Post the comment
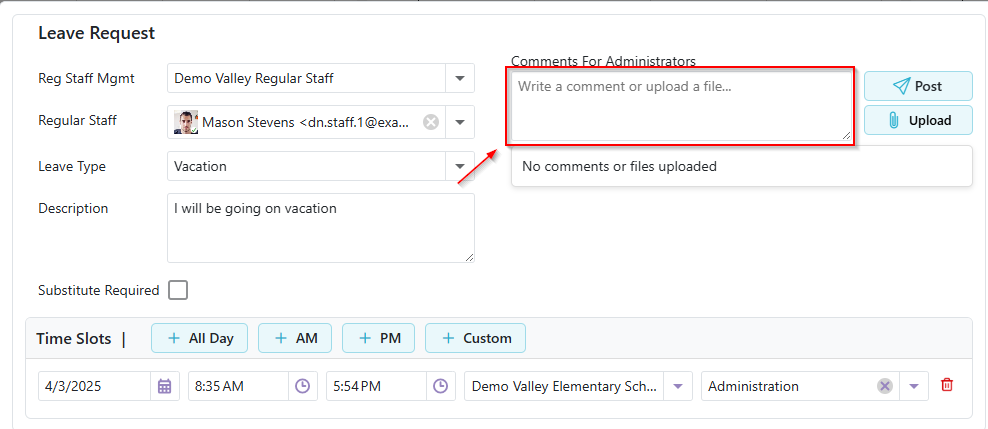This screenshot has width=988, height=429. 917,86
